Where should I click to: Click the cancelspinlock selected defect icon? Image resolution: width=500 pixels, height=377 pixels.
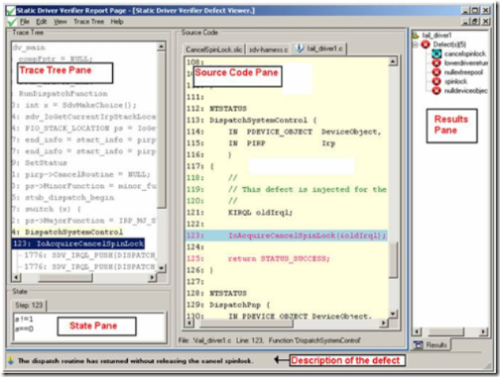[436, 54]
